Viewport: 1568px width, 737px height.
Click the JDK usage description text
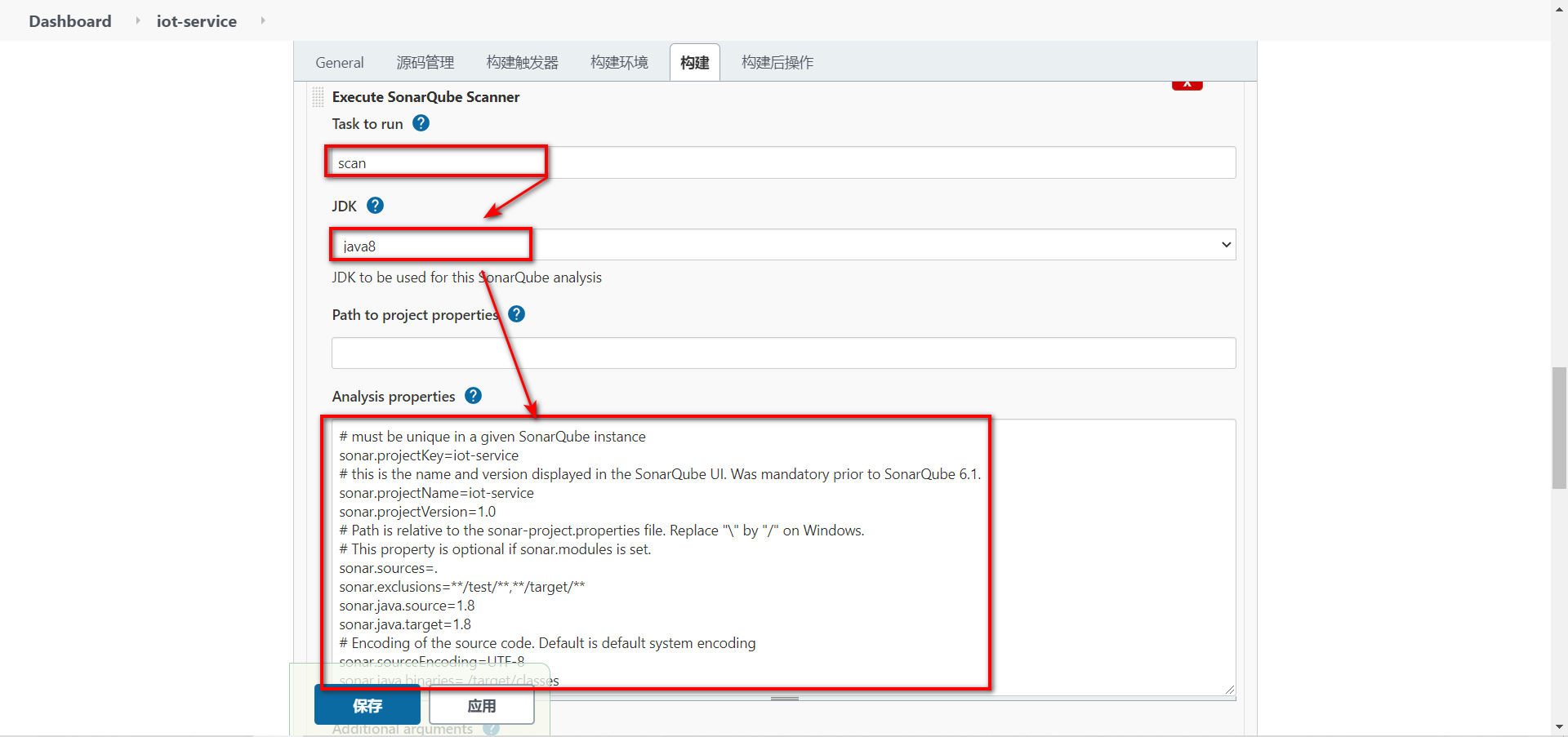pos(466,277)
